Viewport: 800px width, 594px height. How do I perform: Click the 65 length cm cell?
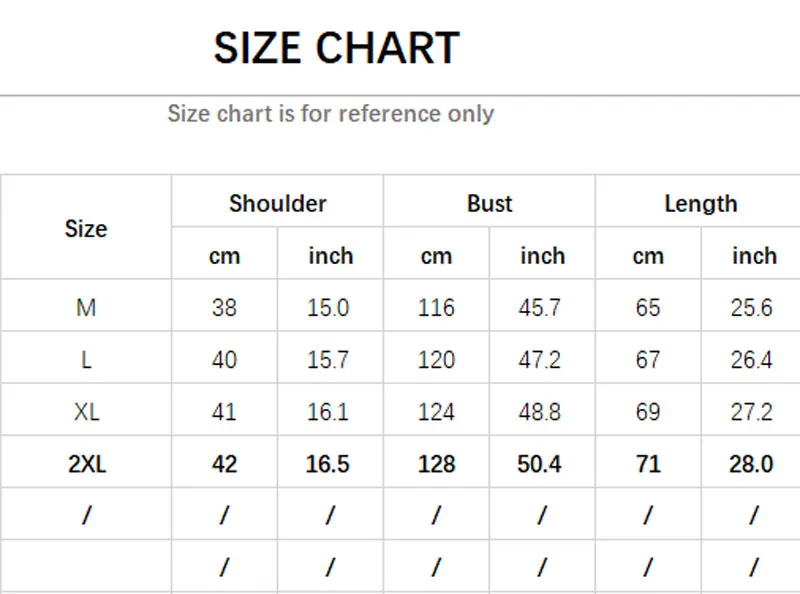648,307
